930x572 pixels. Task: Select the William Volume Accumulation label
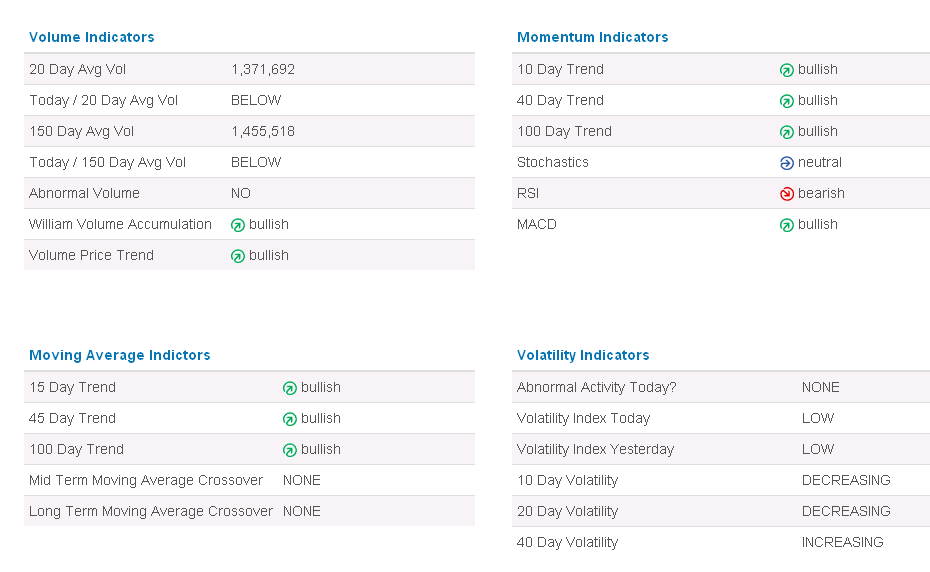(120, 224)
